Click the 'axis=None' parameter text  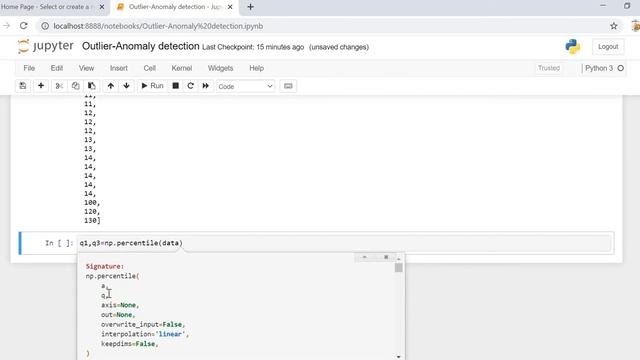pos(120,305)
